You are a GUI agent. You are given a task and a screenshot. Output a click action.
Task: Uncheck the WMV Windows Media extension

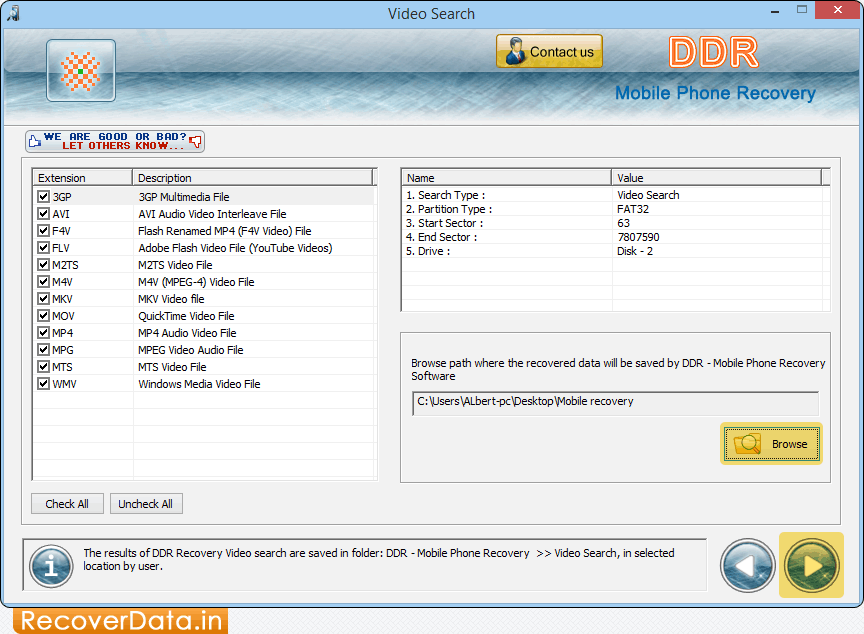(x=42, y=383)
